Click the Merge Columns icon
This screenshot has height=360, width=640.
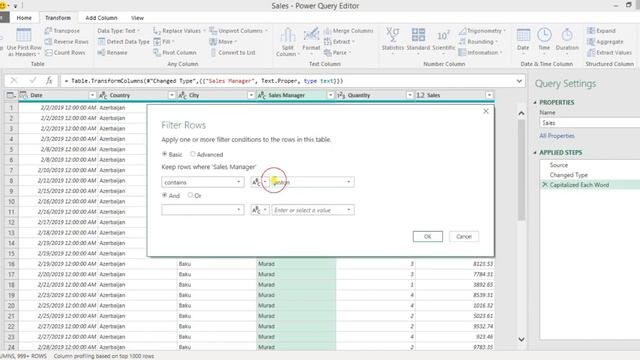[x=327, y=31]
